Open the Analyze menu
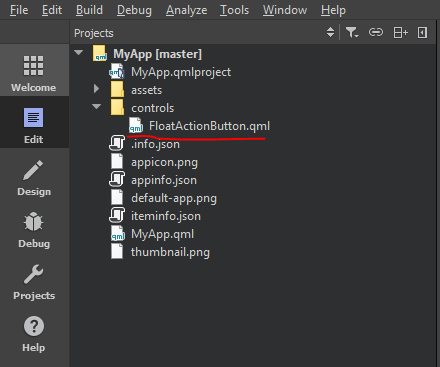The image size is (440, 367). [186, 10]
